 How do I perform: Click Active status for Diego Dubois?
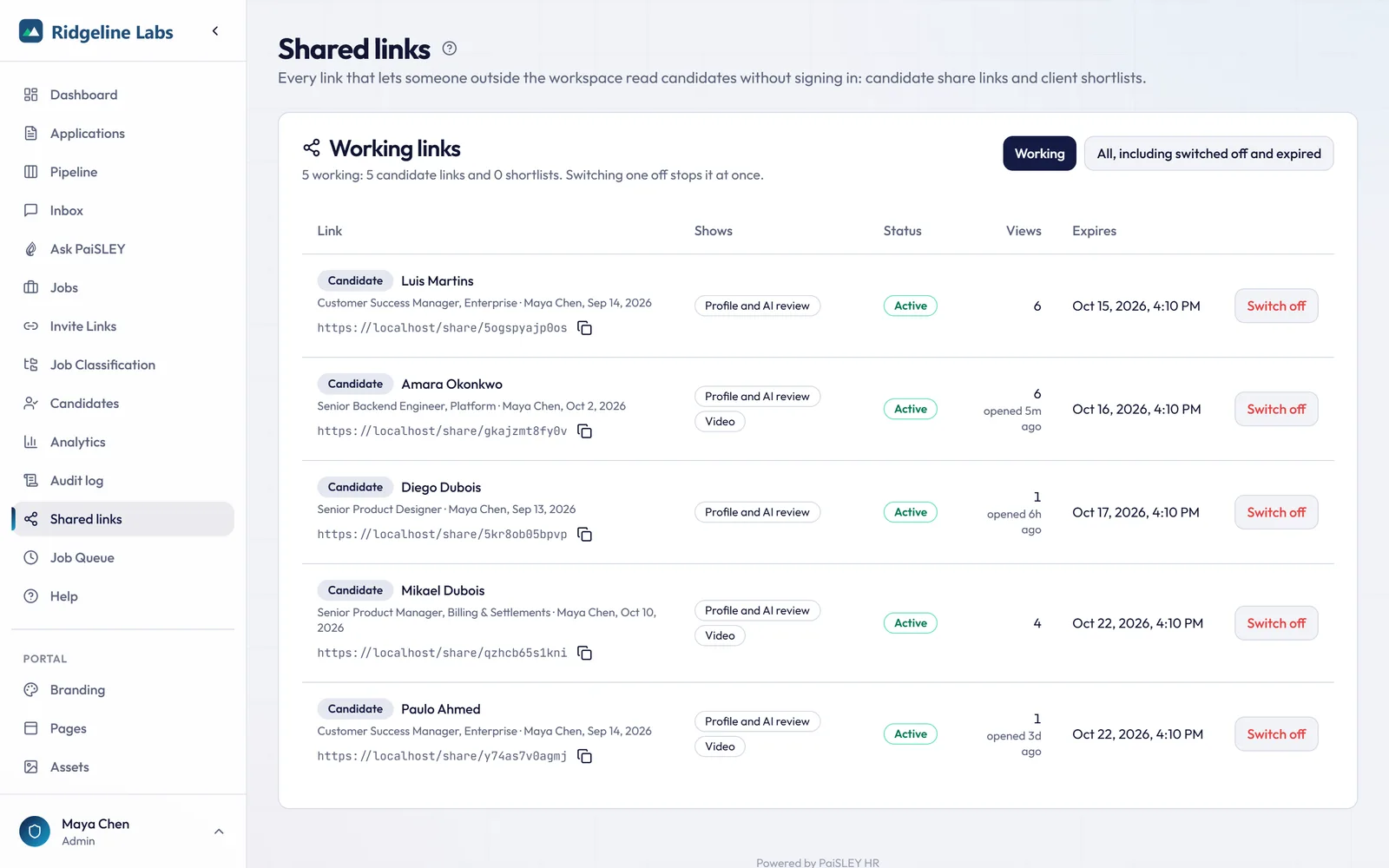point(911,512)
